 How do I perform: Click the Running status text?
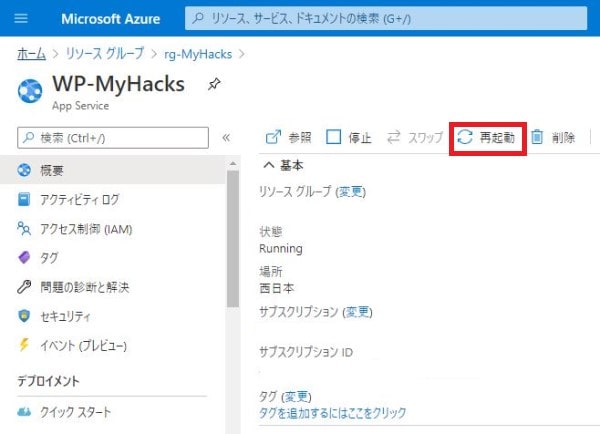point(281,249)
